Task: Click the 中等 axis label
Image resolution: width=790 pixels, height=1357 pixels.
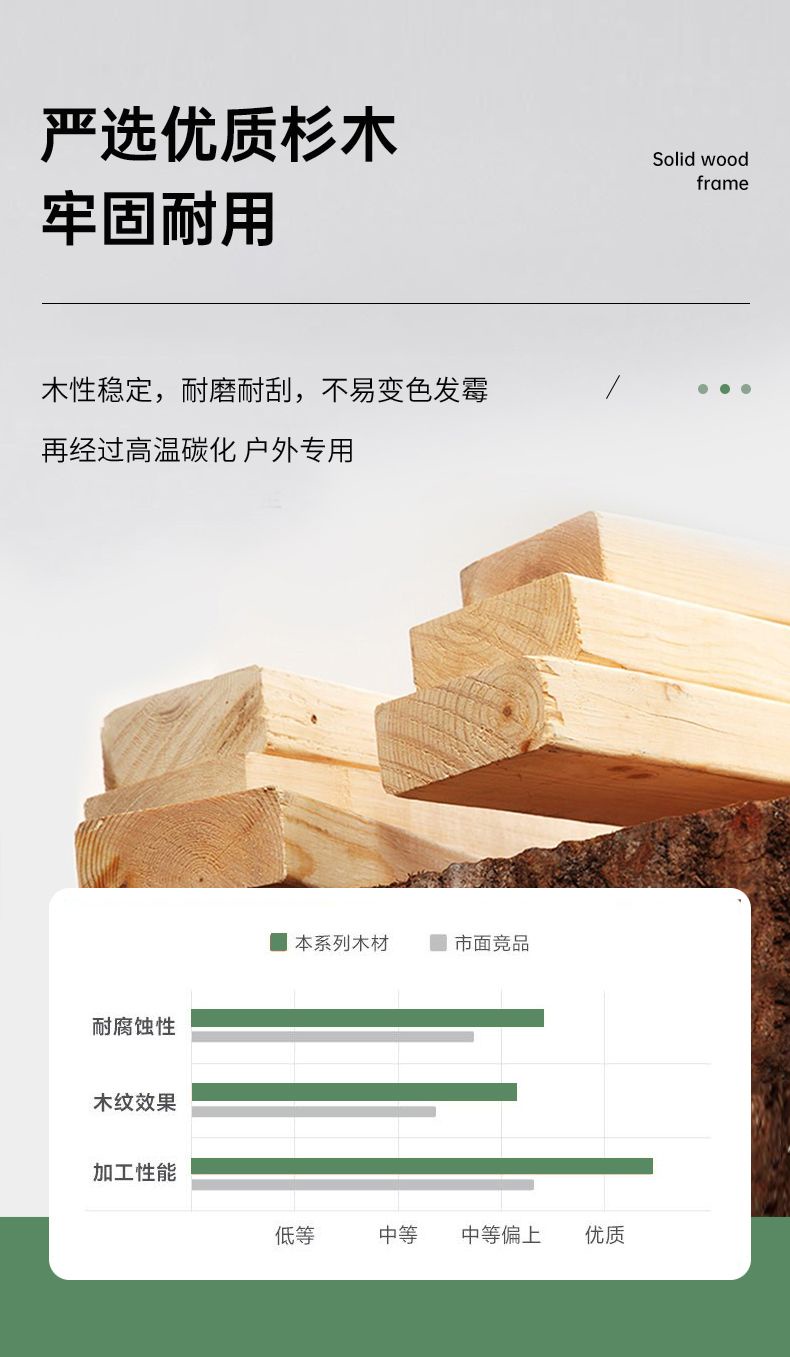Action: coord(398,1235)
